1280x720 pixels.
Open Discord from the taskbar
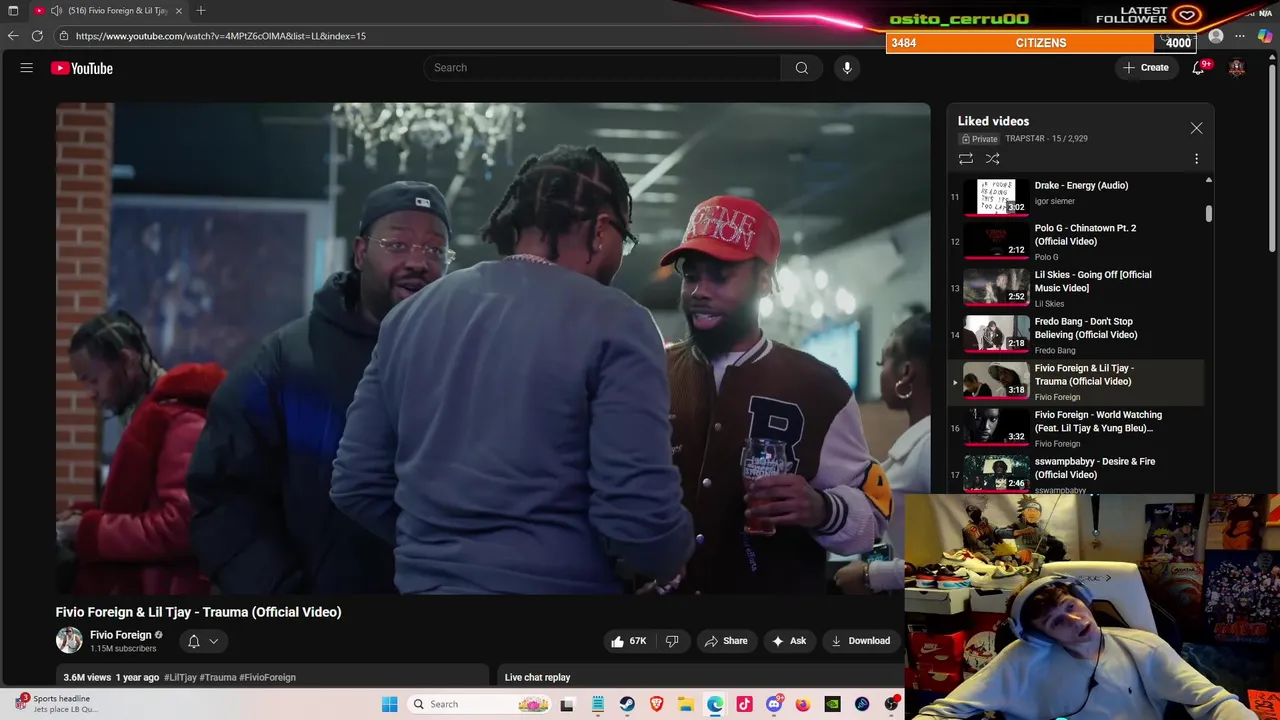(x=774, y=704)
